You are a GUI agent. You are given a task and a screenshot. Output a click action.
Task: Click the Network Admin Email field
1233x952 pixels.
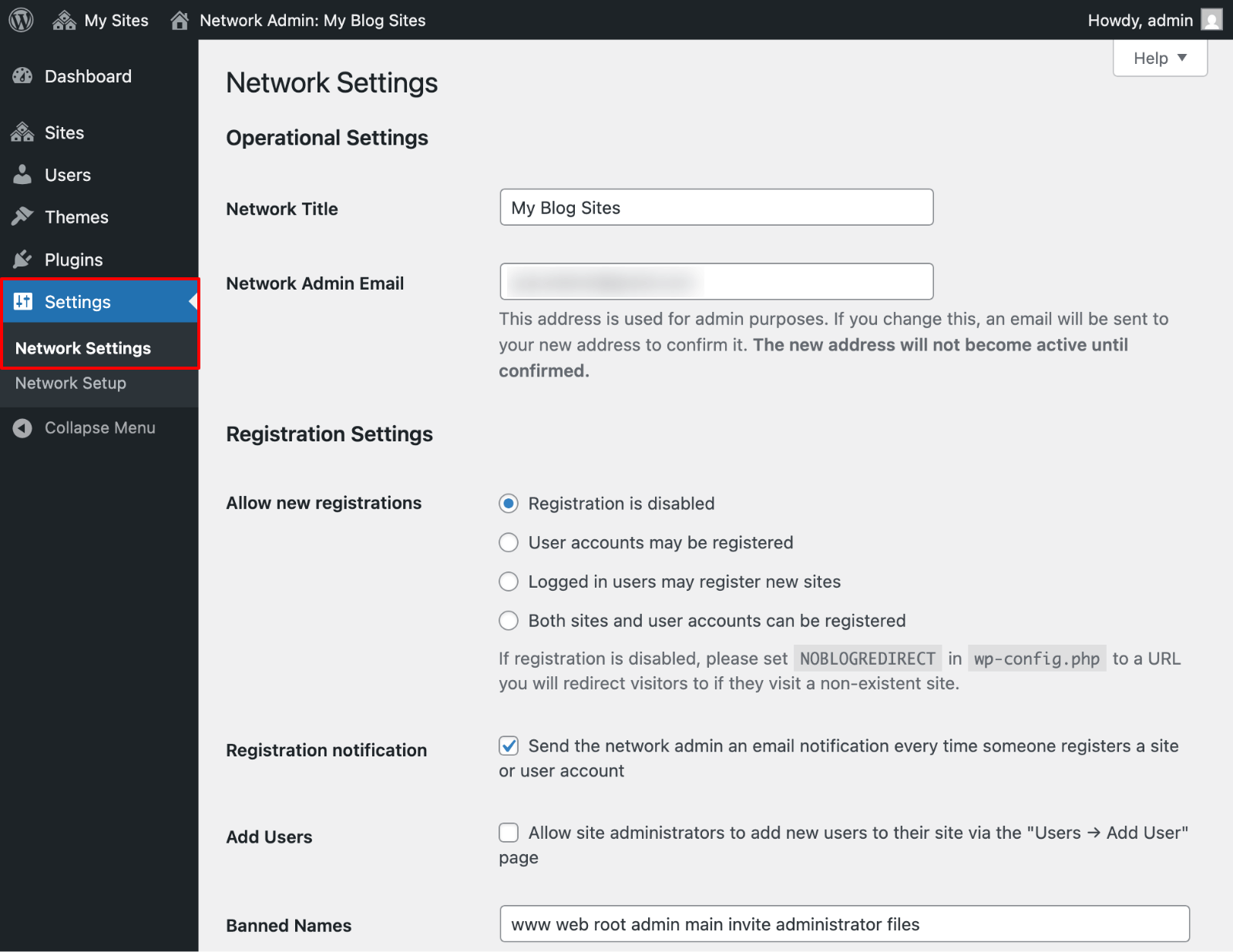tap(717, 282)
